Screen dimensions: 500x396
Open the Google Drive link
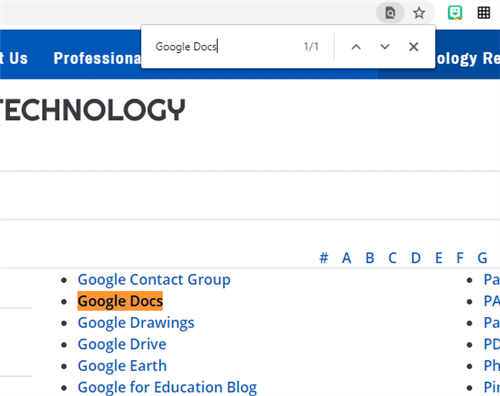coord(122,344)
